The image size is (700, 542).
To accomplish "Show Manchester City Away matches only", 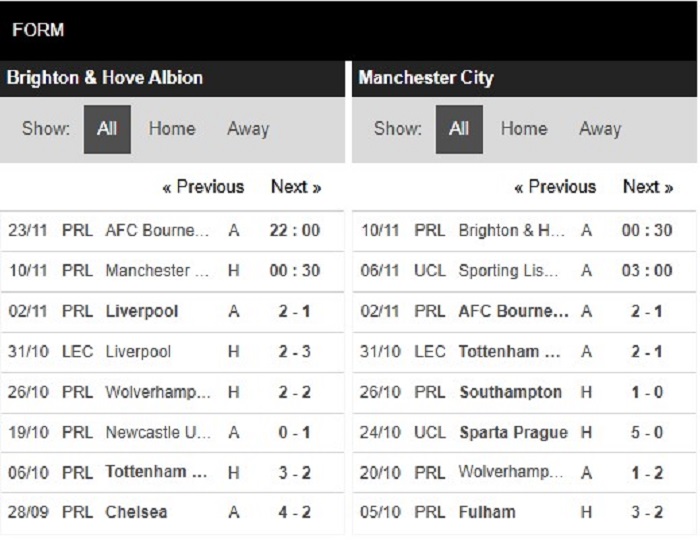I will pos(600,129).
